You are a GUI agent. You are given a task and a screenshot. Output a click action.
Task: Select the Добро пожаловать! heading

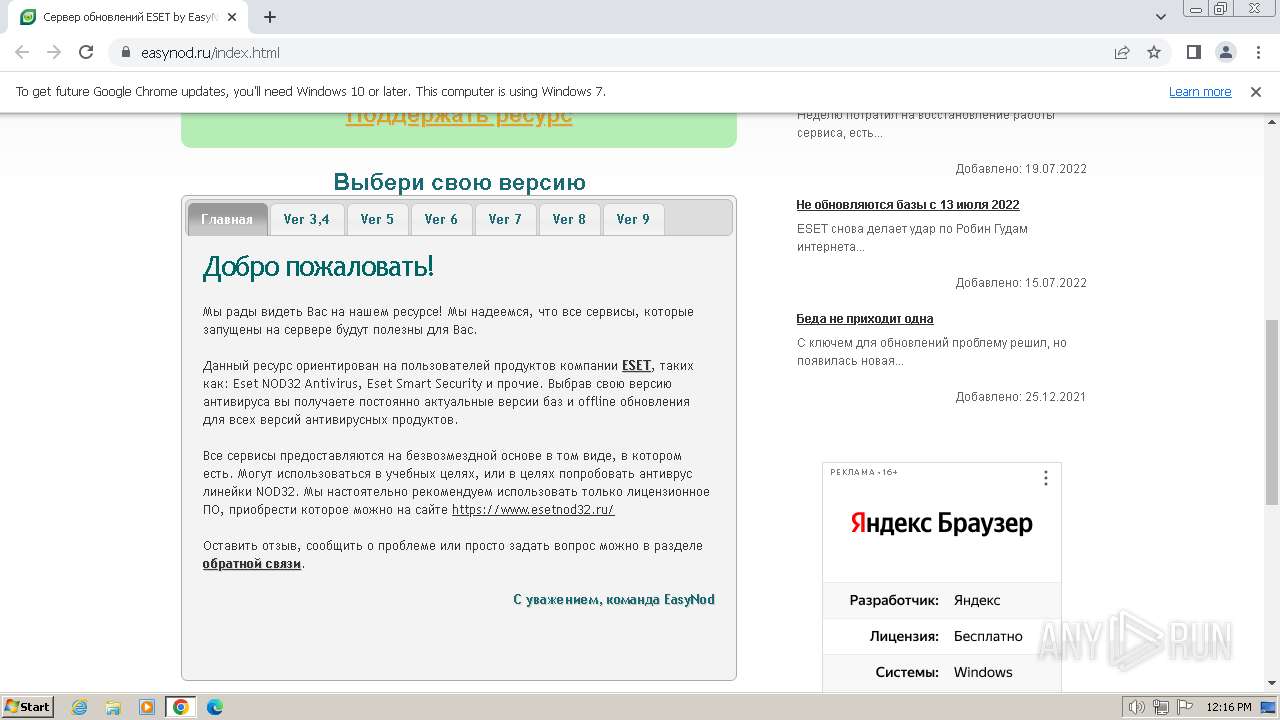pyautogui.click(x=318, y=267)
